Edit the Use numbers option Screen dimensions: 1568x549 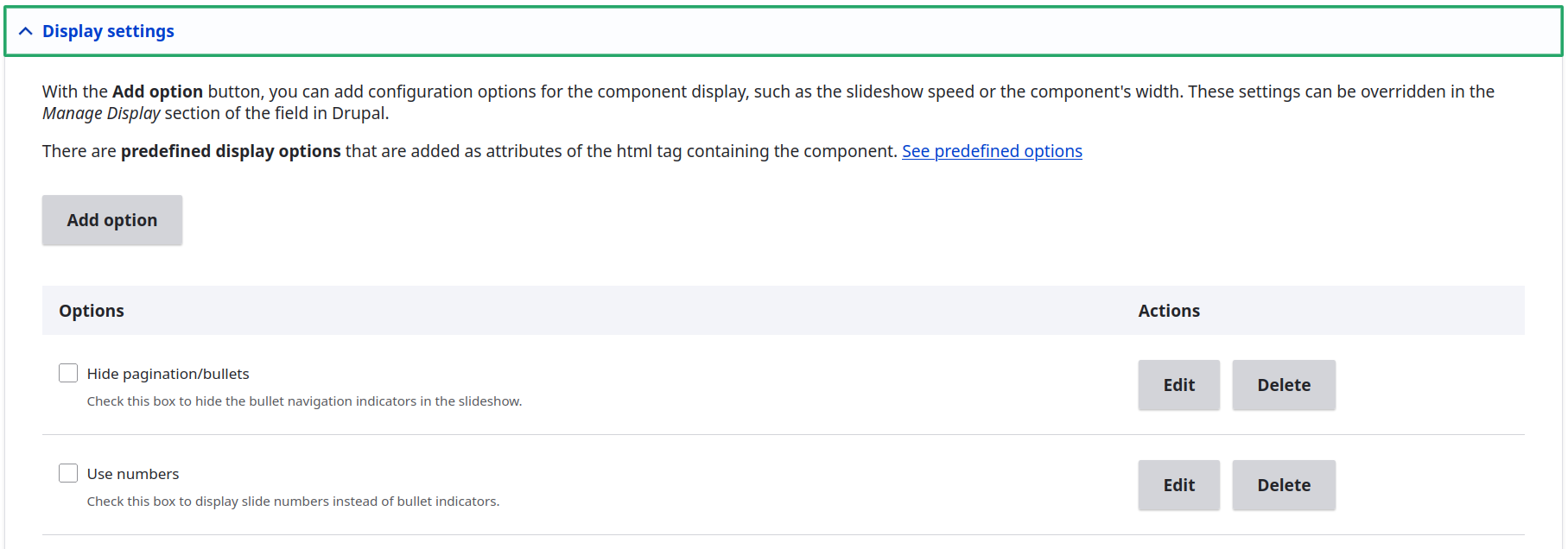coord(1178,484)
